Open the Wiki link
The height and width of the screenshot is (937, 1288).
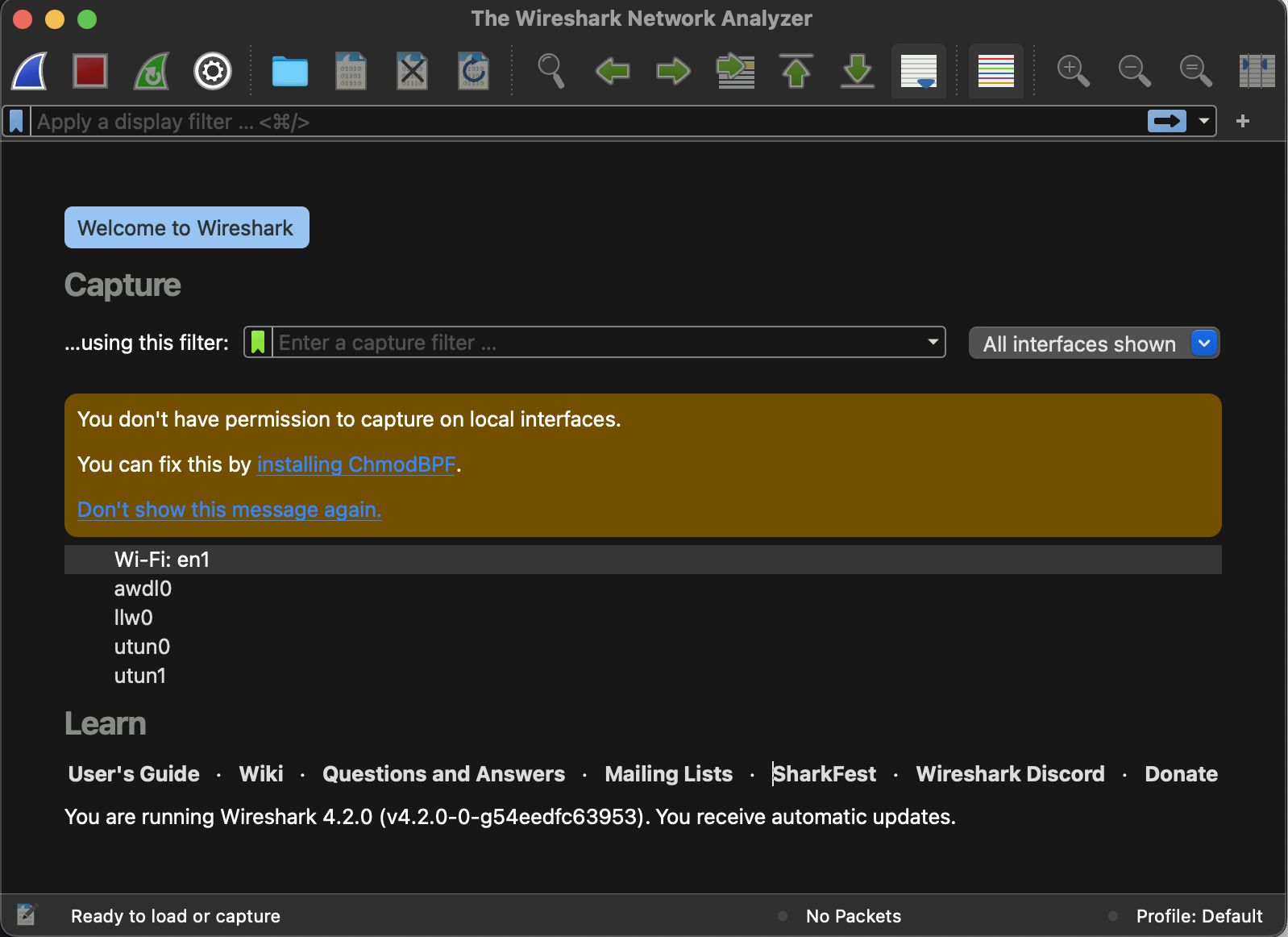click(x=261, y=774)
